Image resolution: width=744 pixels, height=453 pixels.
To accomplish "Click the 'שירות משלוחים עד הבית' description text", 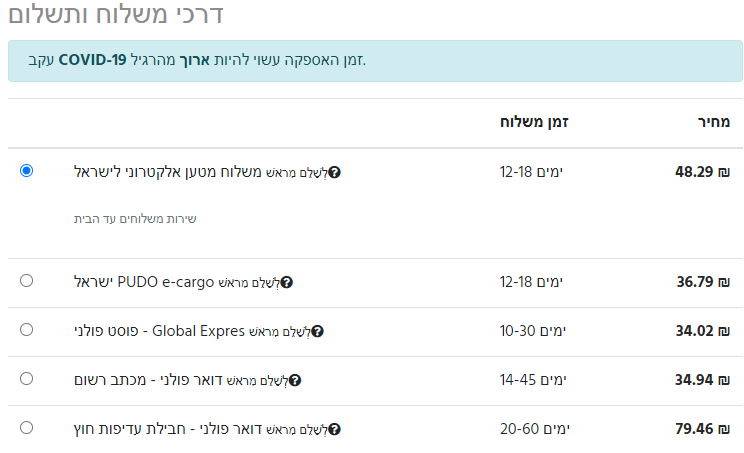I will click(x=135, y=218).
